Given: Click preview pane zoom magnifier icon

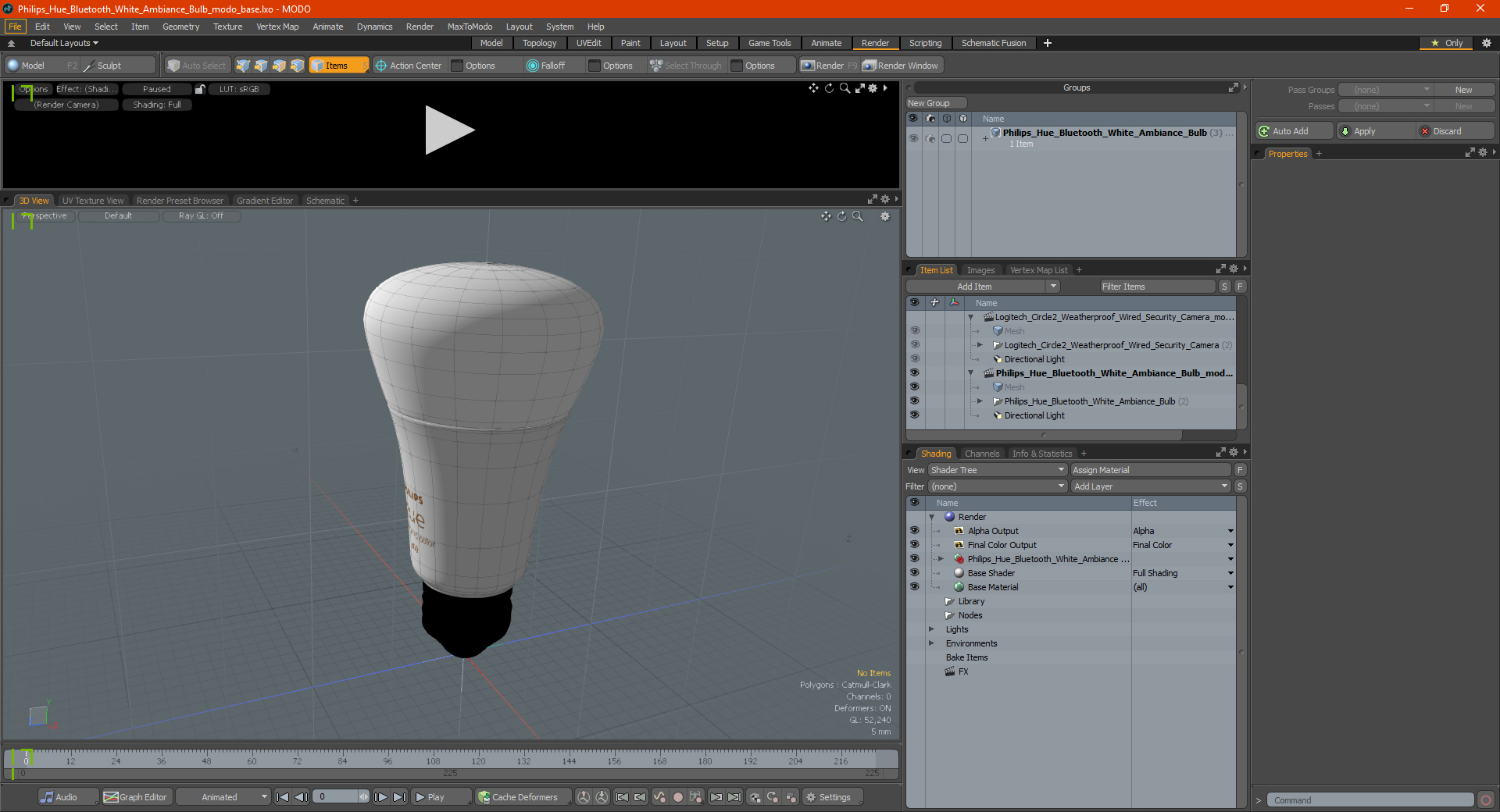Looking at the screenshot, I should point(845,88).
